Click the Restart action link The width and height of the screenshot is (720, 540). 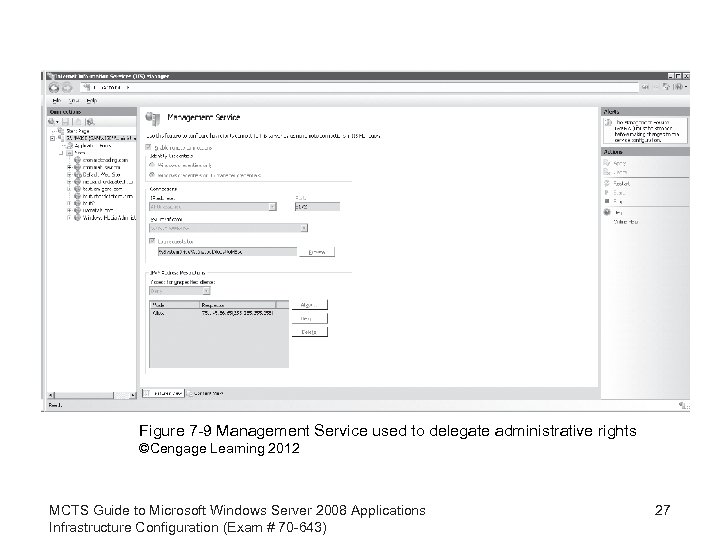click(x=622, y=183)
